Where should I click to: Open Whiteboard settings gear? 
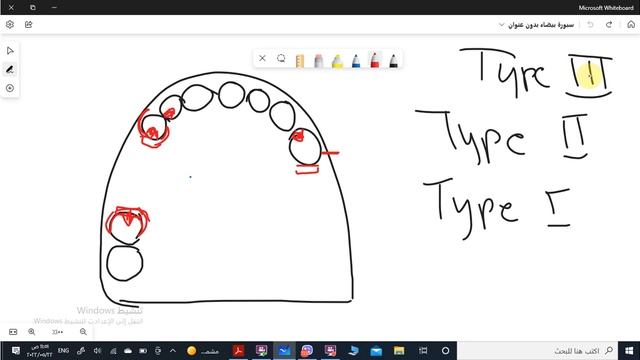pyautogui.click(x=10, y=24)
